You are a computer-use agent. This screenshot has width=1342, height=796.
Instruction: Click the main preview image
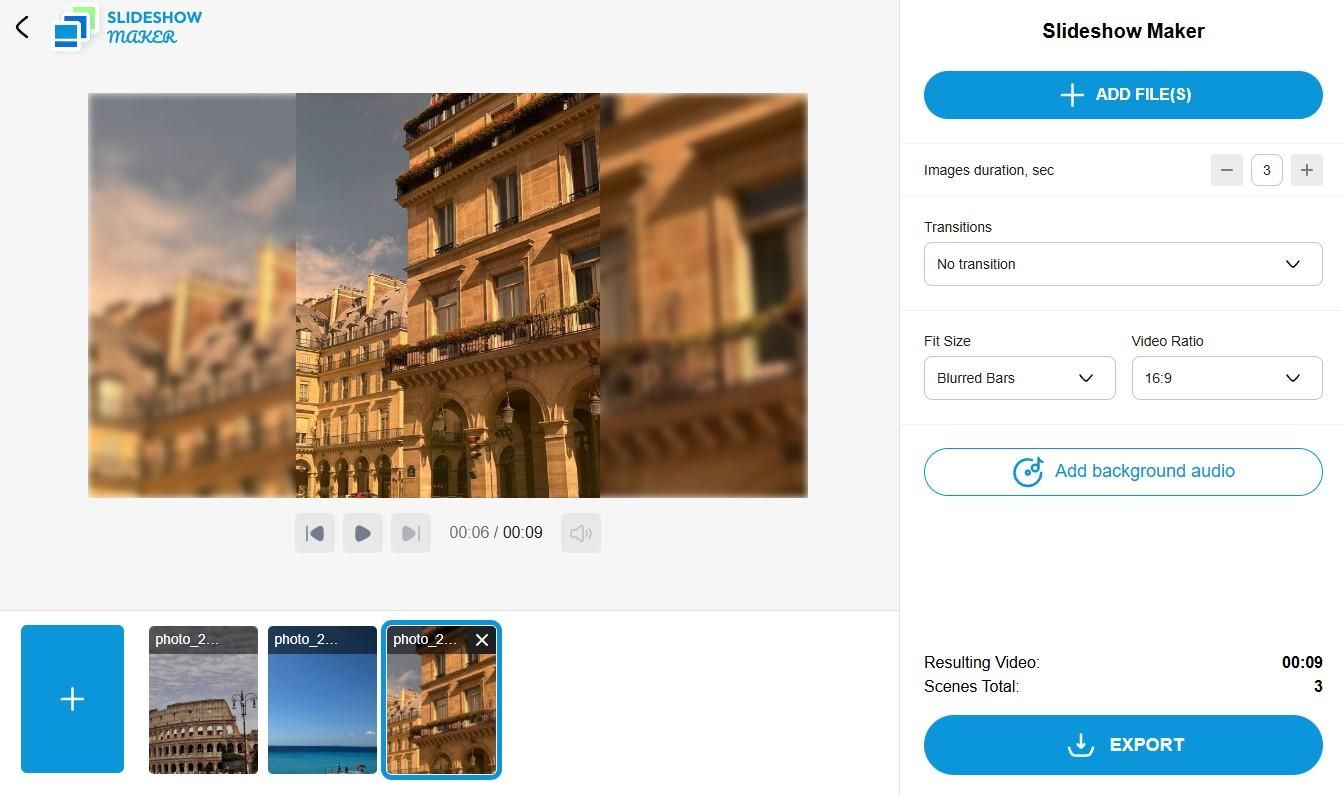click(x=448, y=295)
